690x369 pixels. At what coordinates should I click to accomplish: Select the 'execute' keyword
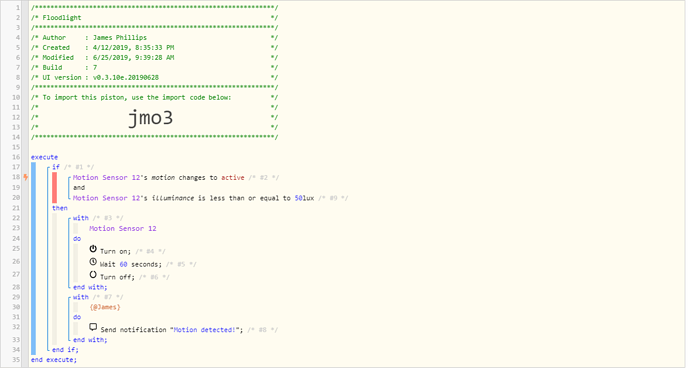(44, 157)
